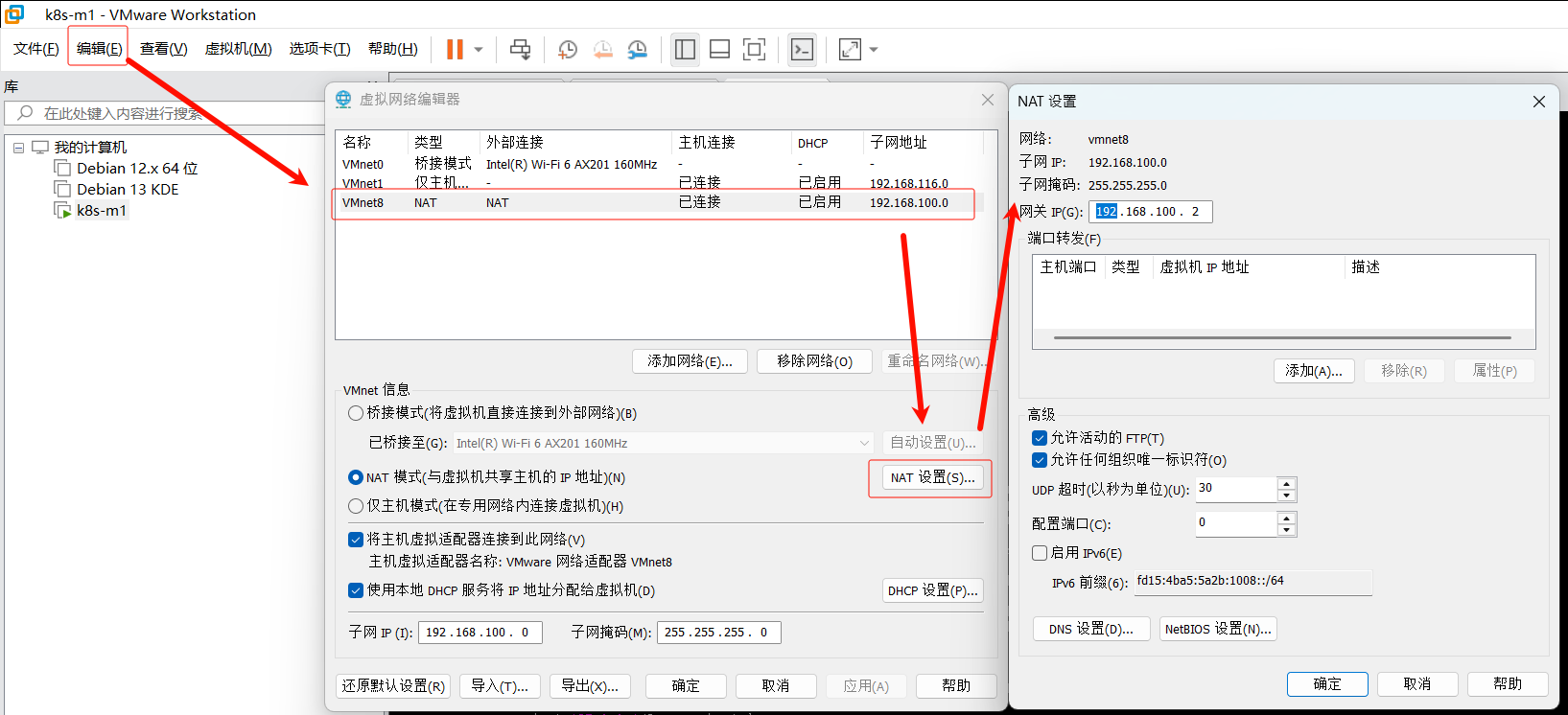Select the 仅主机模式 radio button
This screenshot has height=715, width=1568.
356,506
